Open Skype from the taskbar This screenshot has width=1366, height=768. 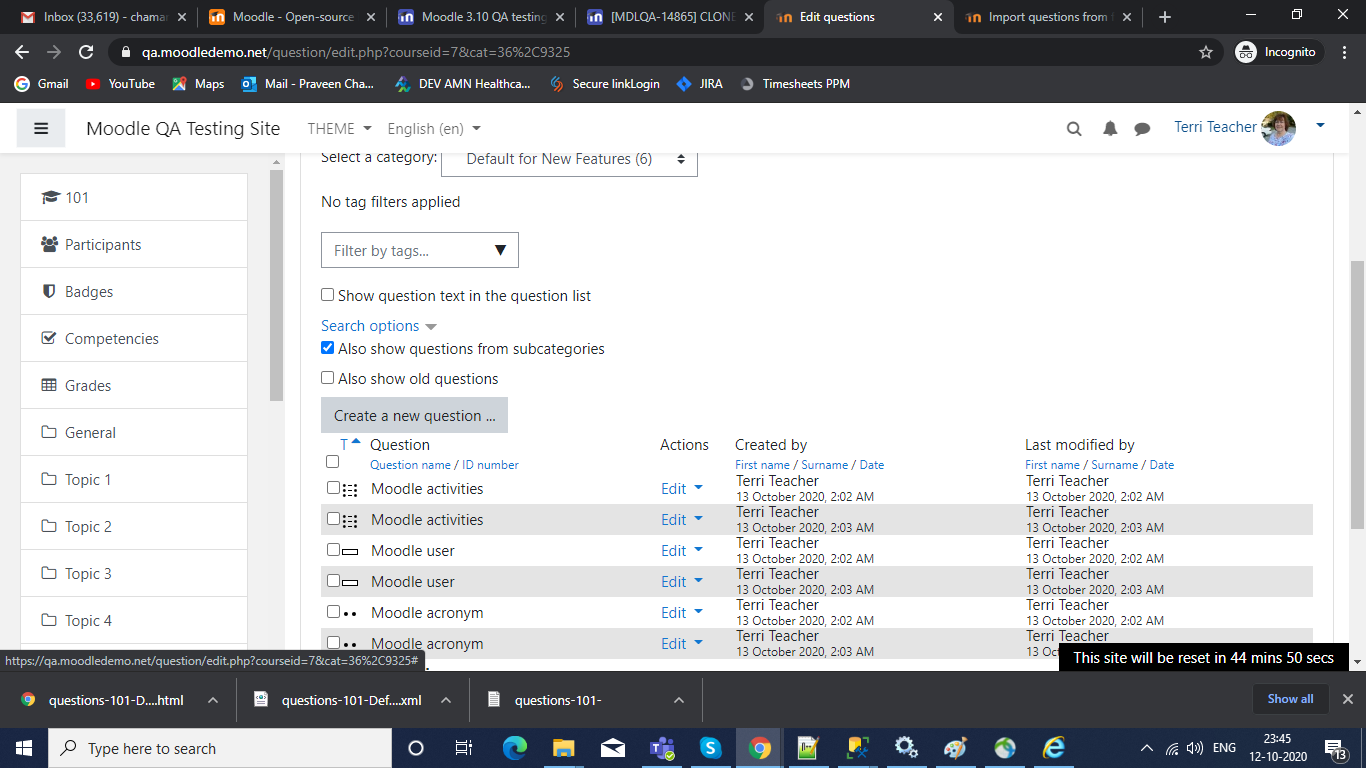[x=710, y=748]
